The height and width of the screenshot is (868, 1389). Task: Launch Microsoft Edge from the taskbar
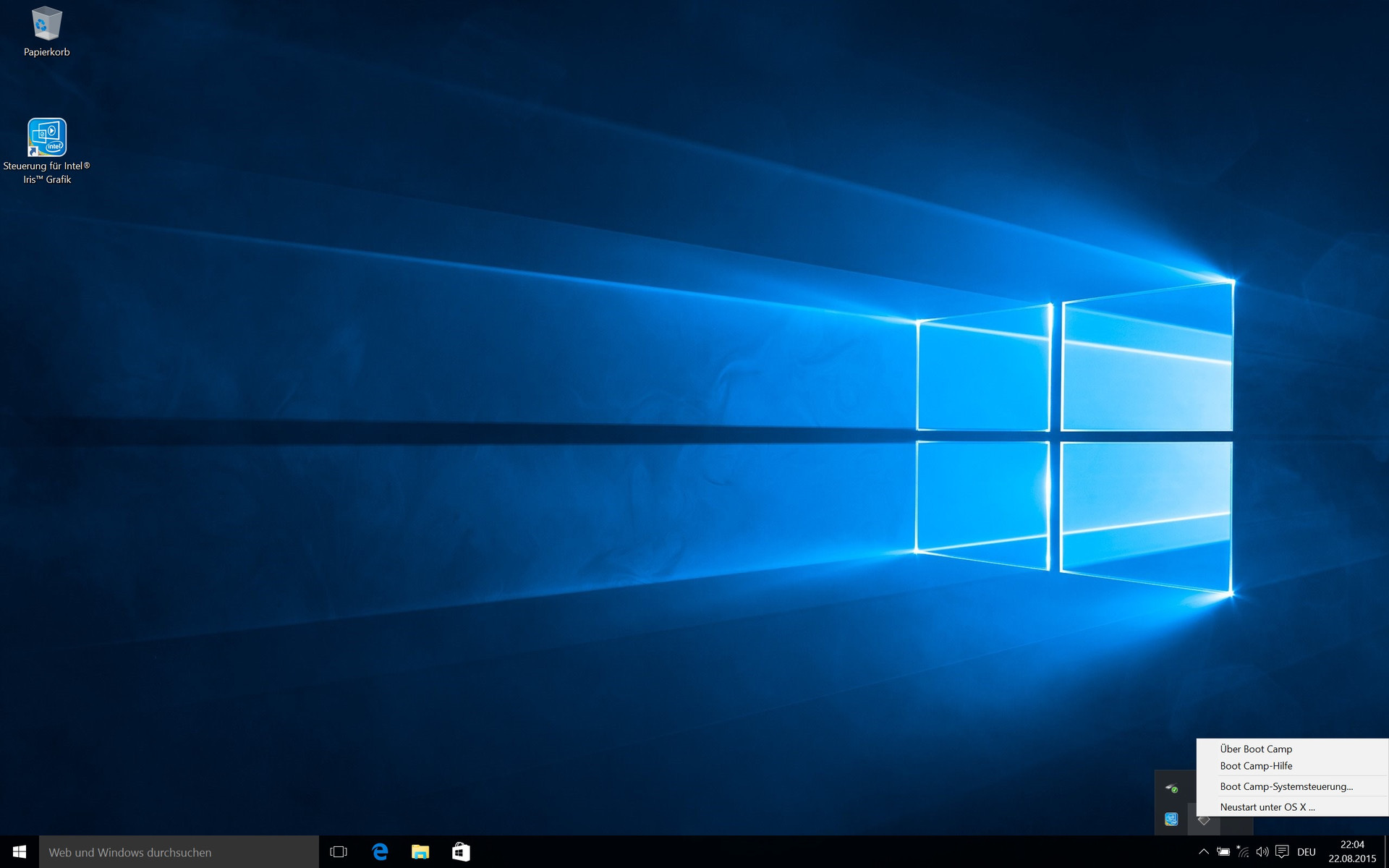coord(380,852)
